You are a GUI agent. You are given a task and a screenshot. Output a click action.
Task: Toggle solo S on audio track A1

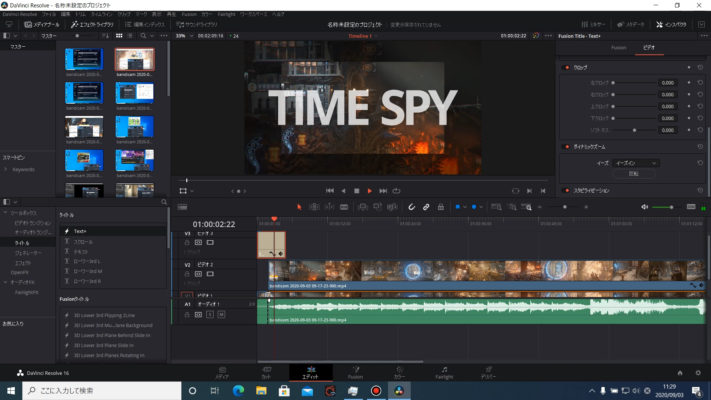tap(210, 314)
